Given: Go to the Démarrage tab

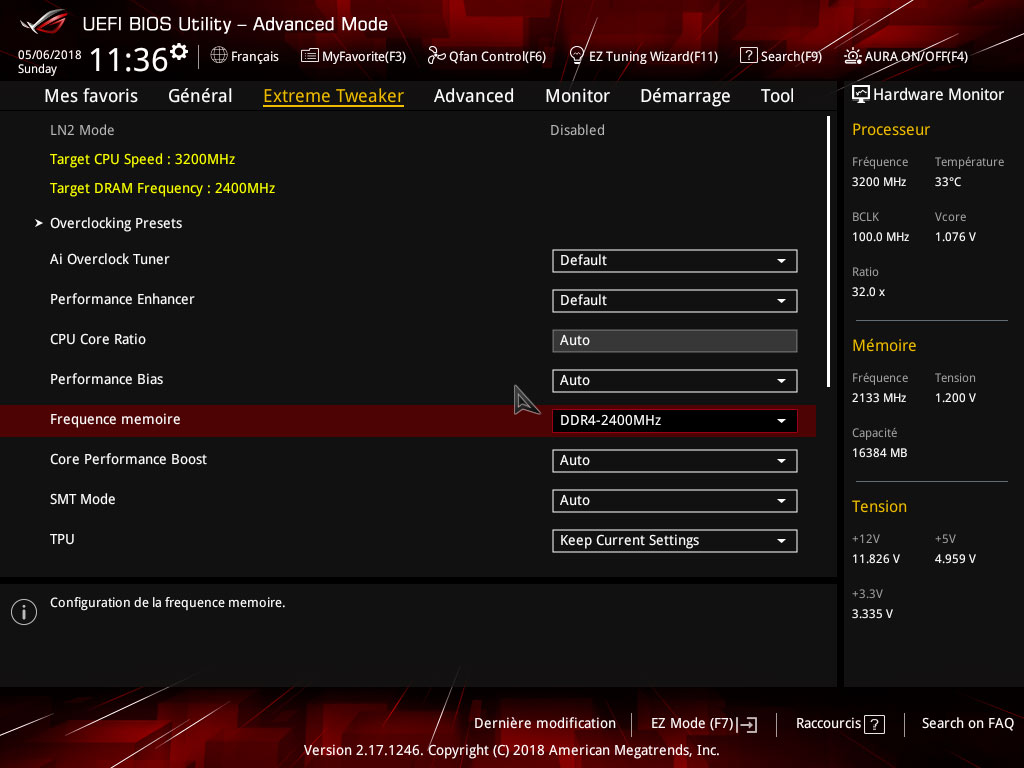Looking at the screenshot, I should click(x=685, y=96).
